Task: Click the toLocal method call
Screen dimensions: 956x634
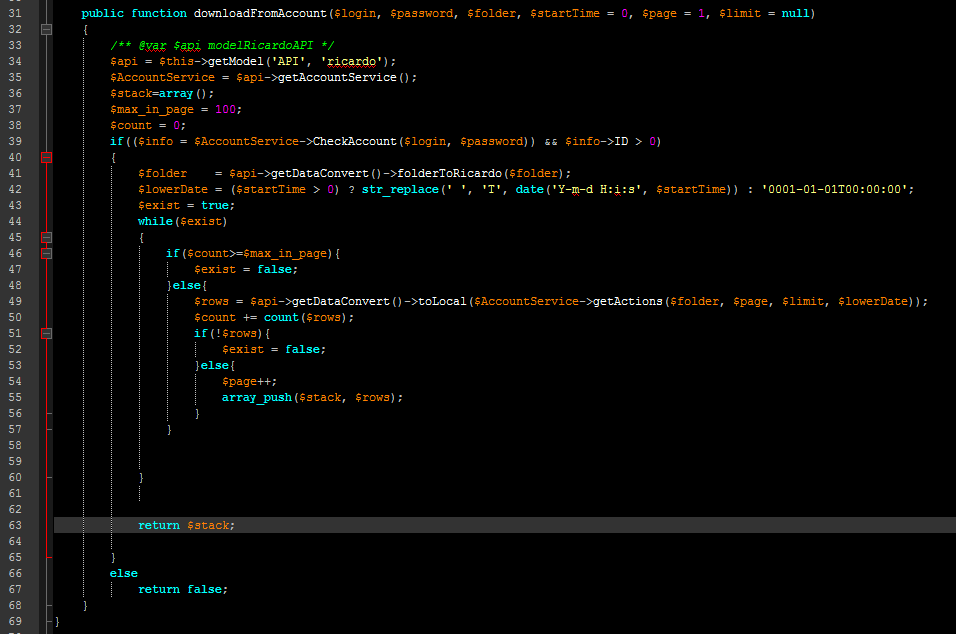Action: pyautogui.click(x=442, y=301)
